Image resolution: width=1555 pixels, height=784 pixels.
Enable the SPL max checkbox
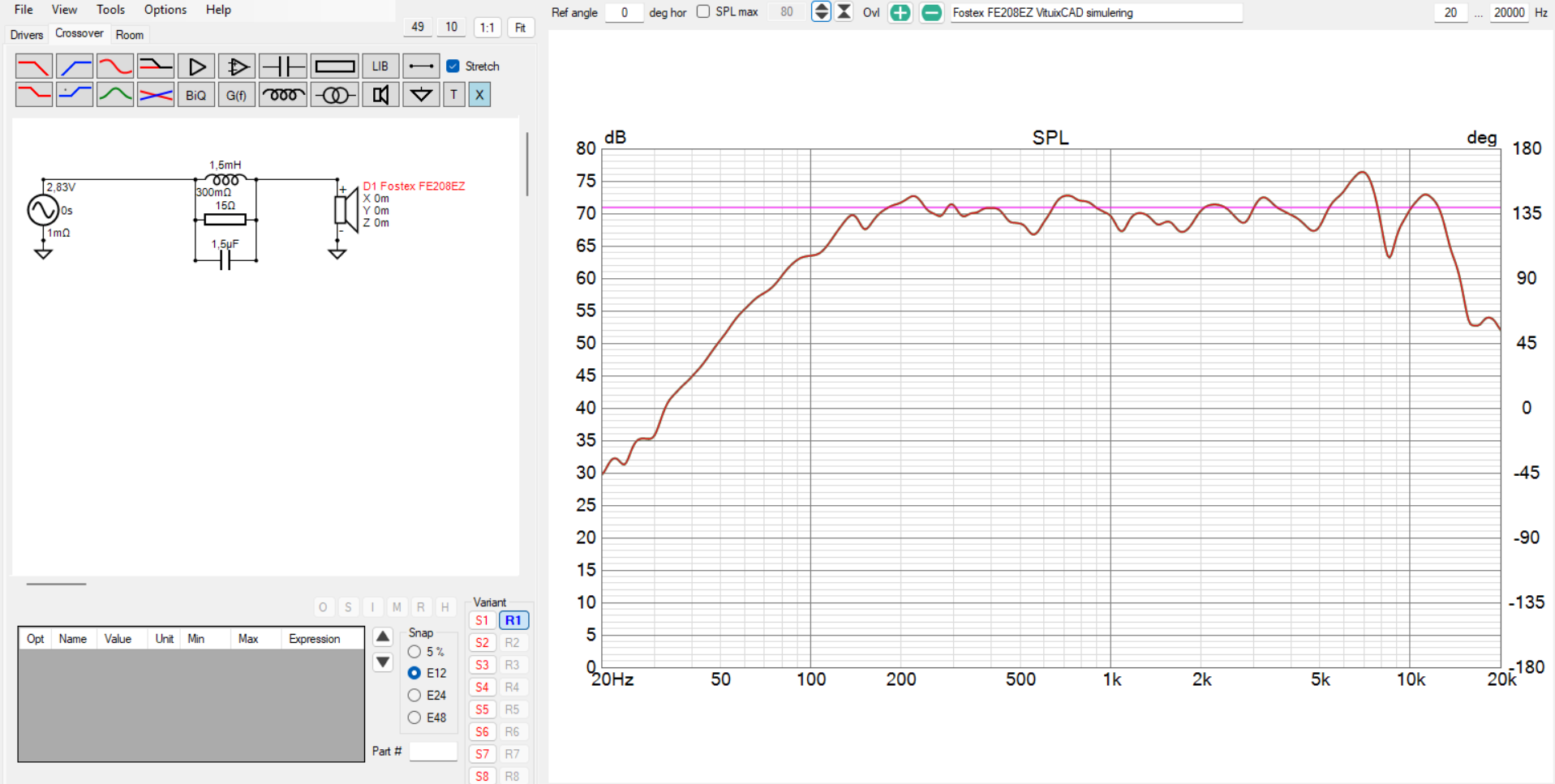(x=703, y=12)
